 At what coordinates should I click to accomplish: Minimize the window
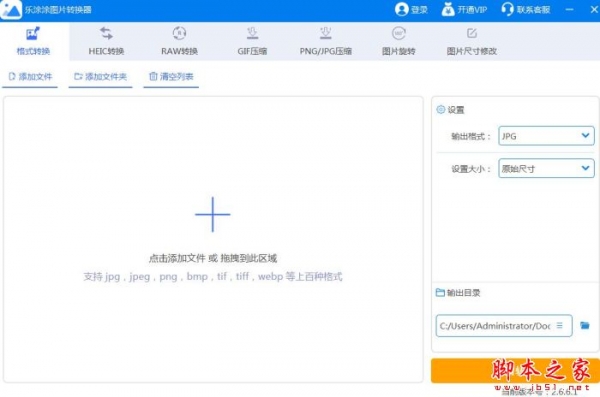(569, 9)
